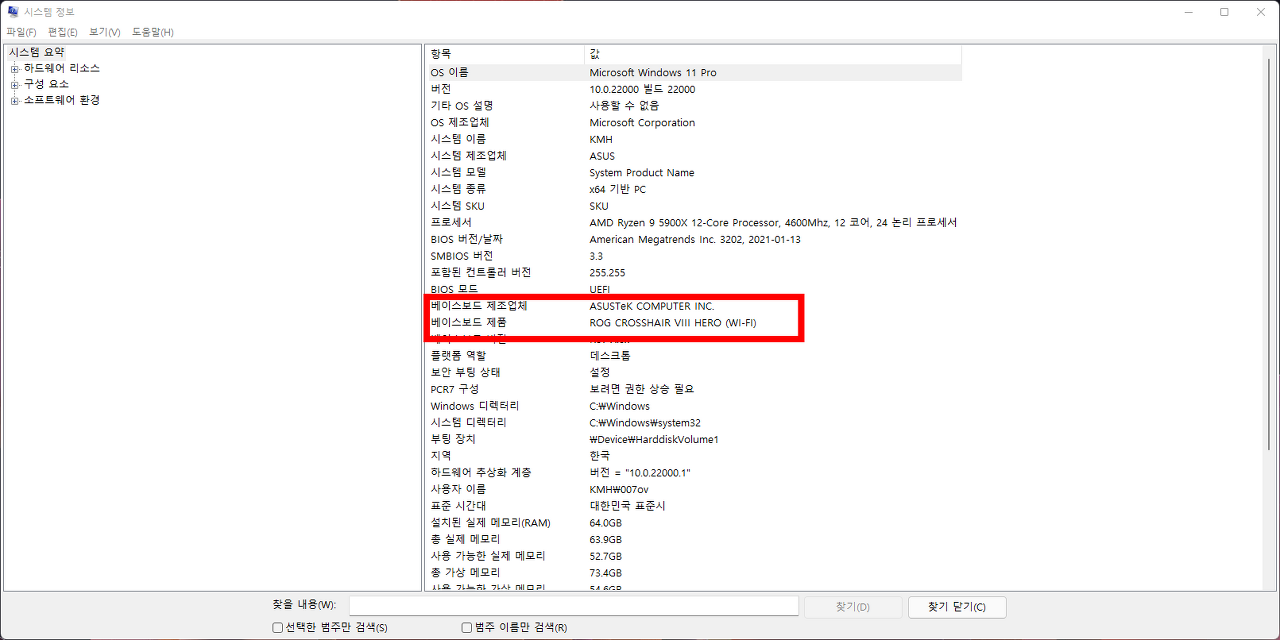
Task: Click the 64.0GB memory value
Action: click(606, 523)
